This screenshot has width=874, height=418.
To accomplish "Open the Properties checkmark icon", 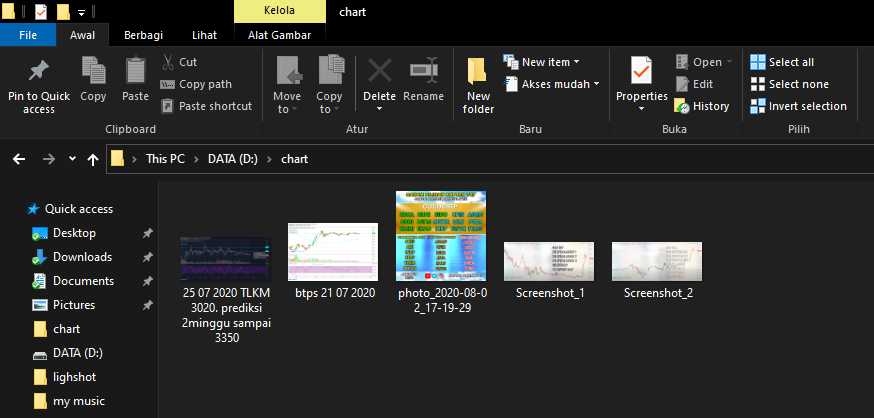I will point(641,72).
